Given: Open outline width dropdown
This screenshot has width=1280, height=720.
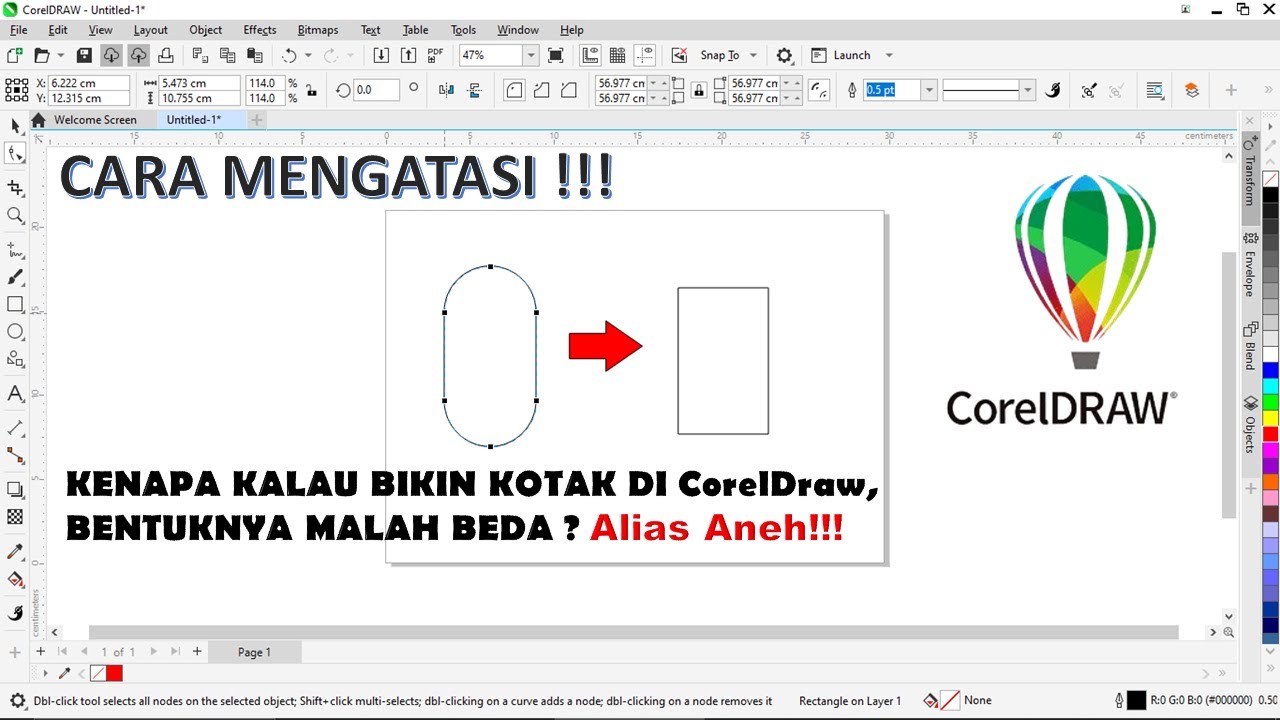Looking at the screenshot, I should (x=929, y=90).
